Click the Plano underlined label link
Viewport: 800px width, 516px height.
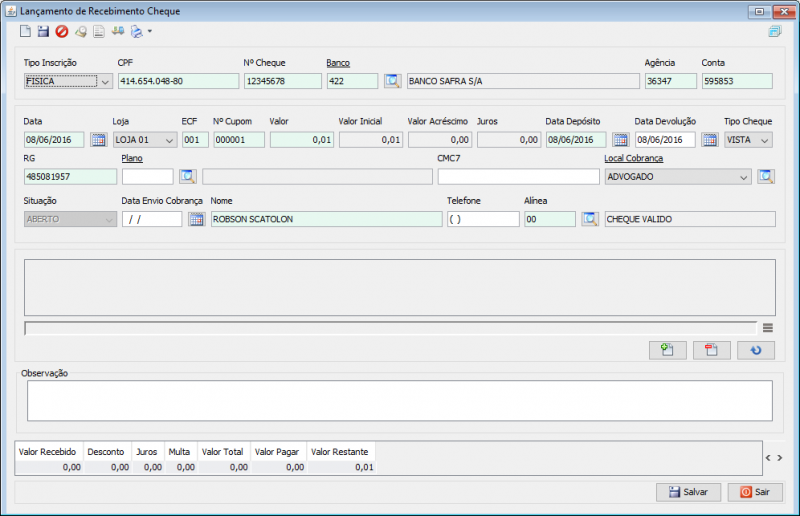click(132, 158)
